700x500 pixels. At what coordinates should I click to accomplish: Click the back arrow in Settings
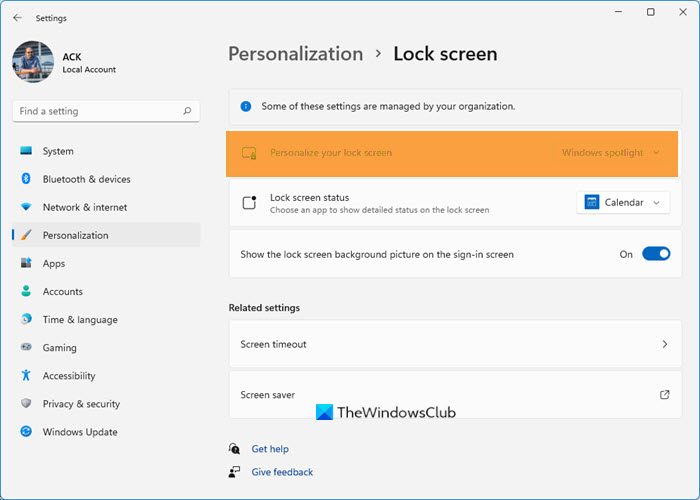[17, 18]
